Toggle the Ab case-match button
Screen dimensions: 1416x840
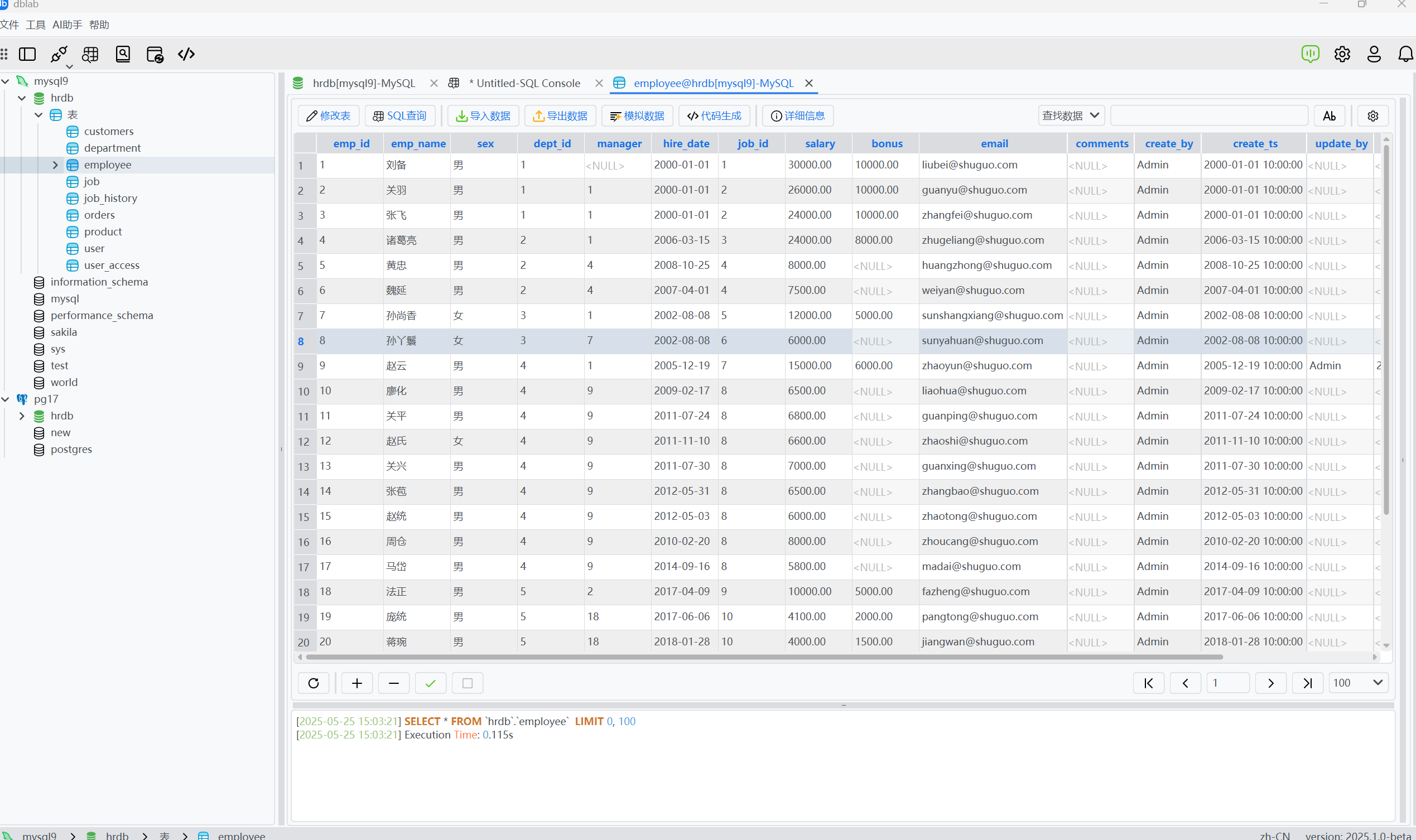pyautogui.click(x=1330, y=116)
